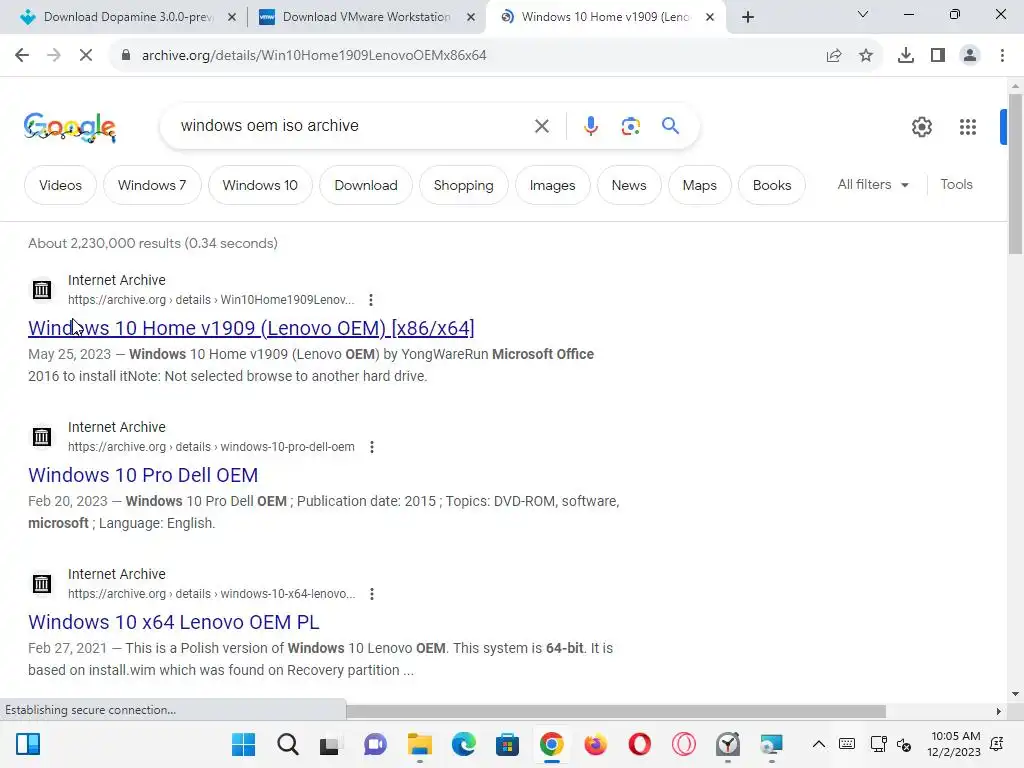The width and height of the screenshot is (1024, 768).
Task: View site info lock icon
Action: (125, 56)
